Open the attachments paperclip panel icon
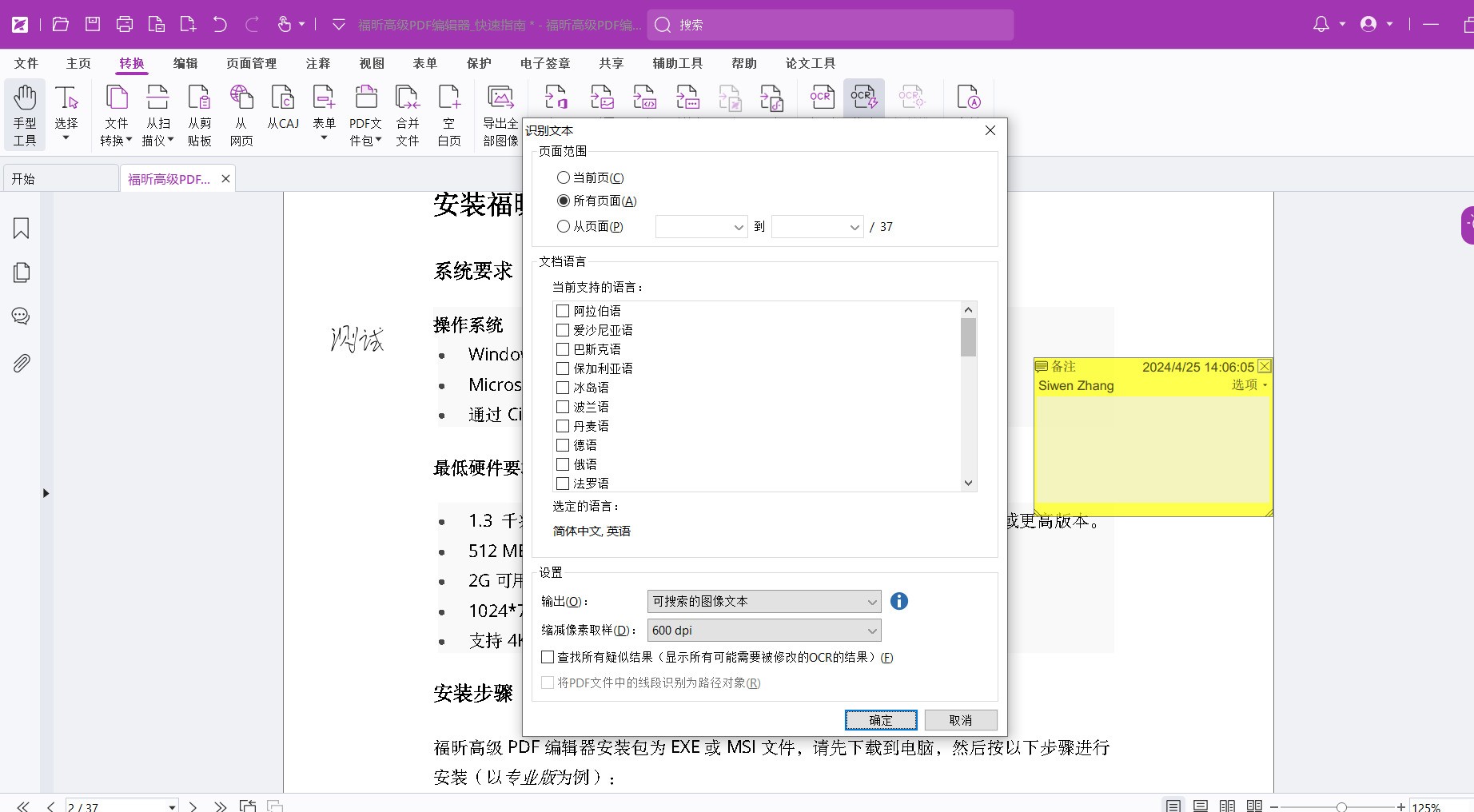 pos(22,363)
